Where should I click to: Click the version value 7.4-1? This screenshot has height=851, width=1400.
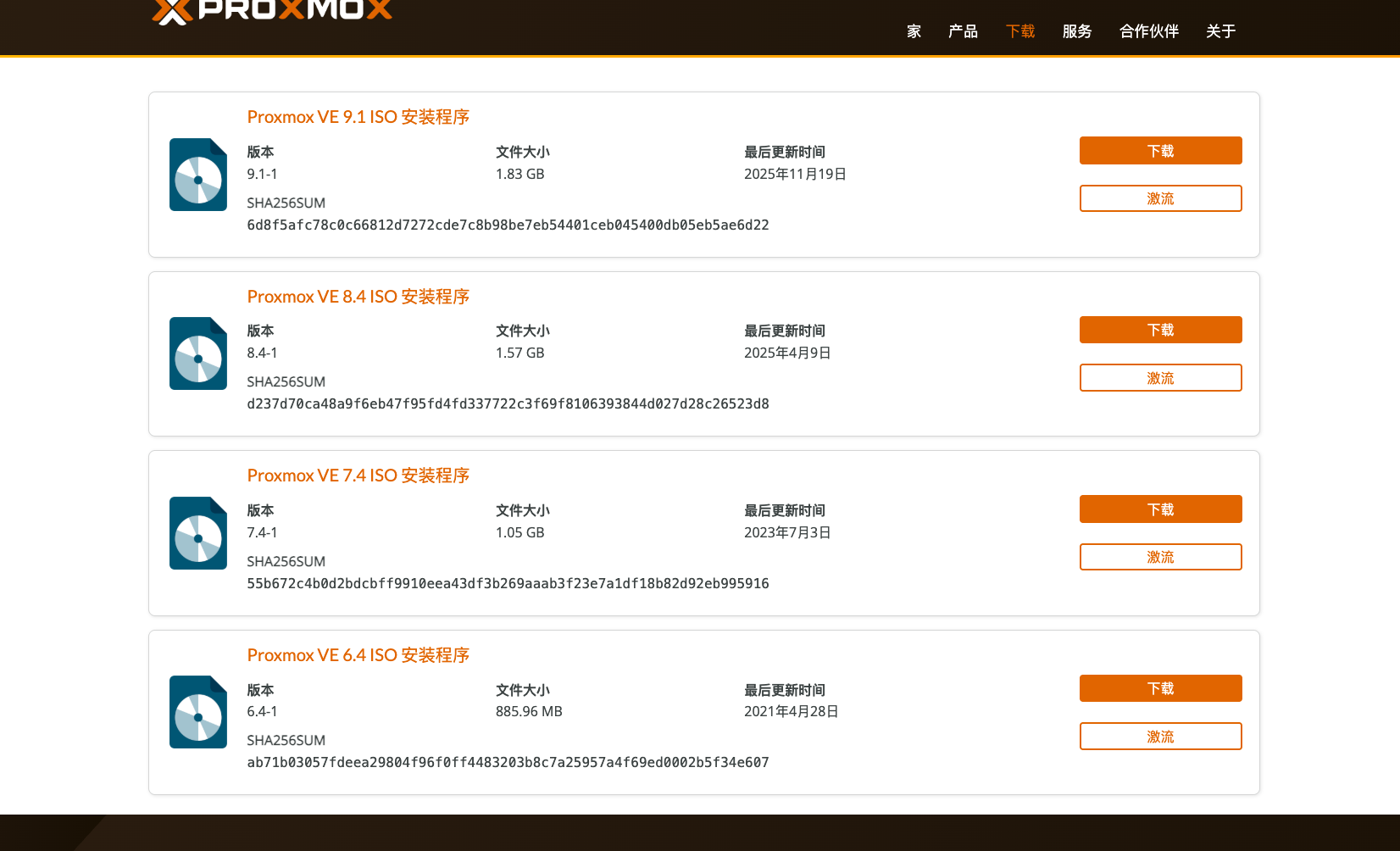[x=262, y=532]
